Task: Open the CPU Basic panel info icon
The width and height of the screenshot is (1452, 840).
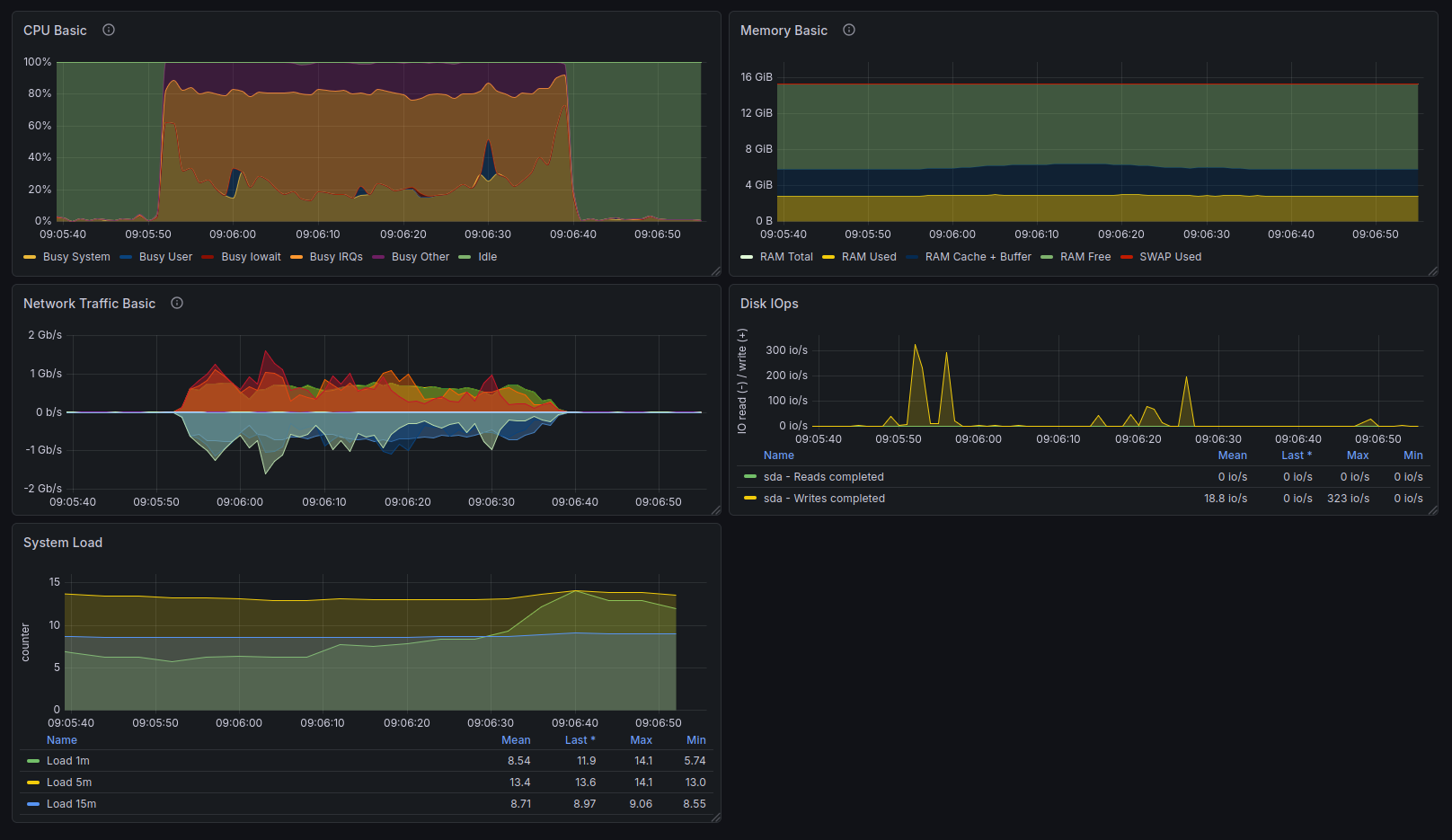Action: point(109,30)
